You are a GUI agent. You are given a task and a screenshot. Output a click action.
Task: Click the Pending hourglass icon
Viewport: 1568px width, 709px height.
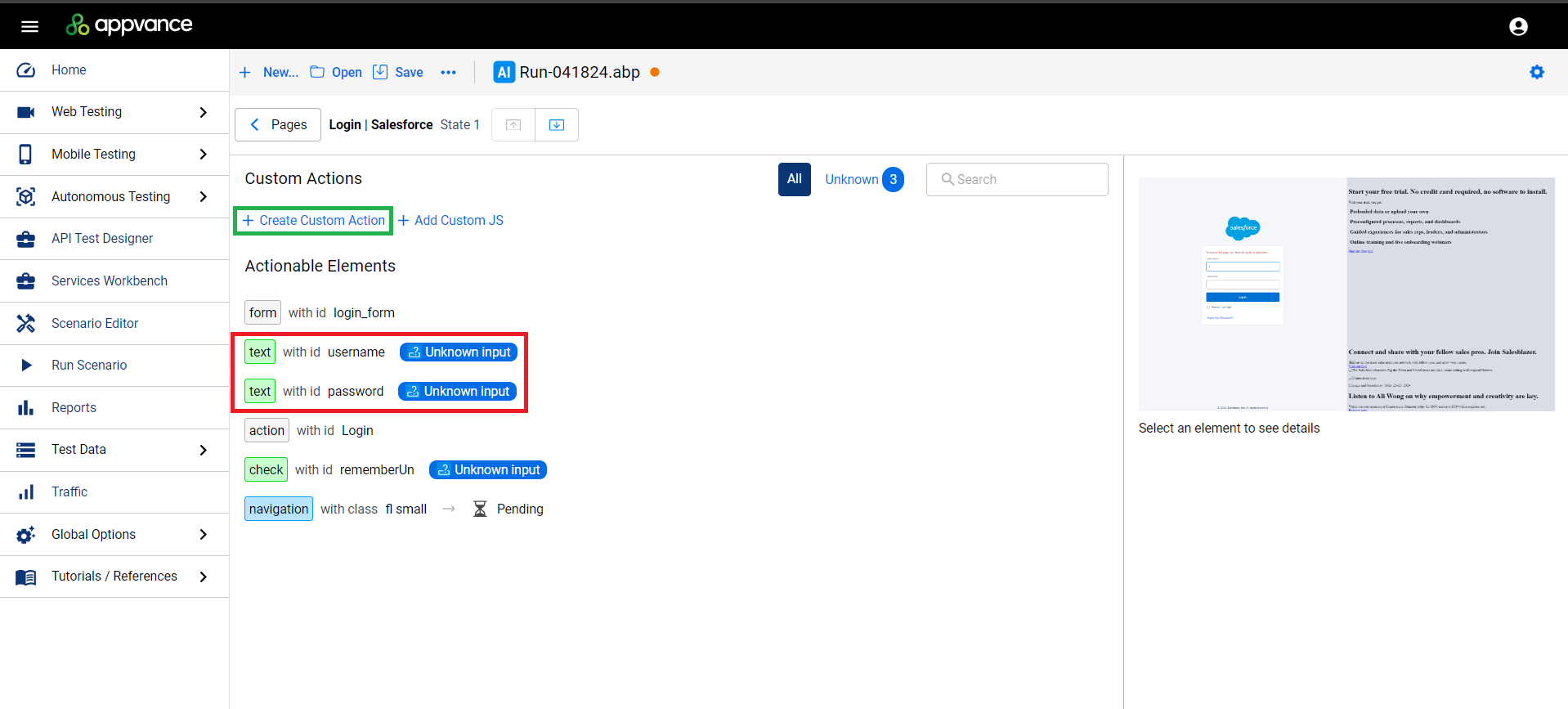[480, 509]
